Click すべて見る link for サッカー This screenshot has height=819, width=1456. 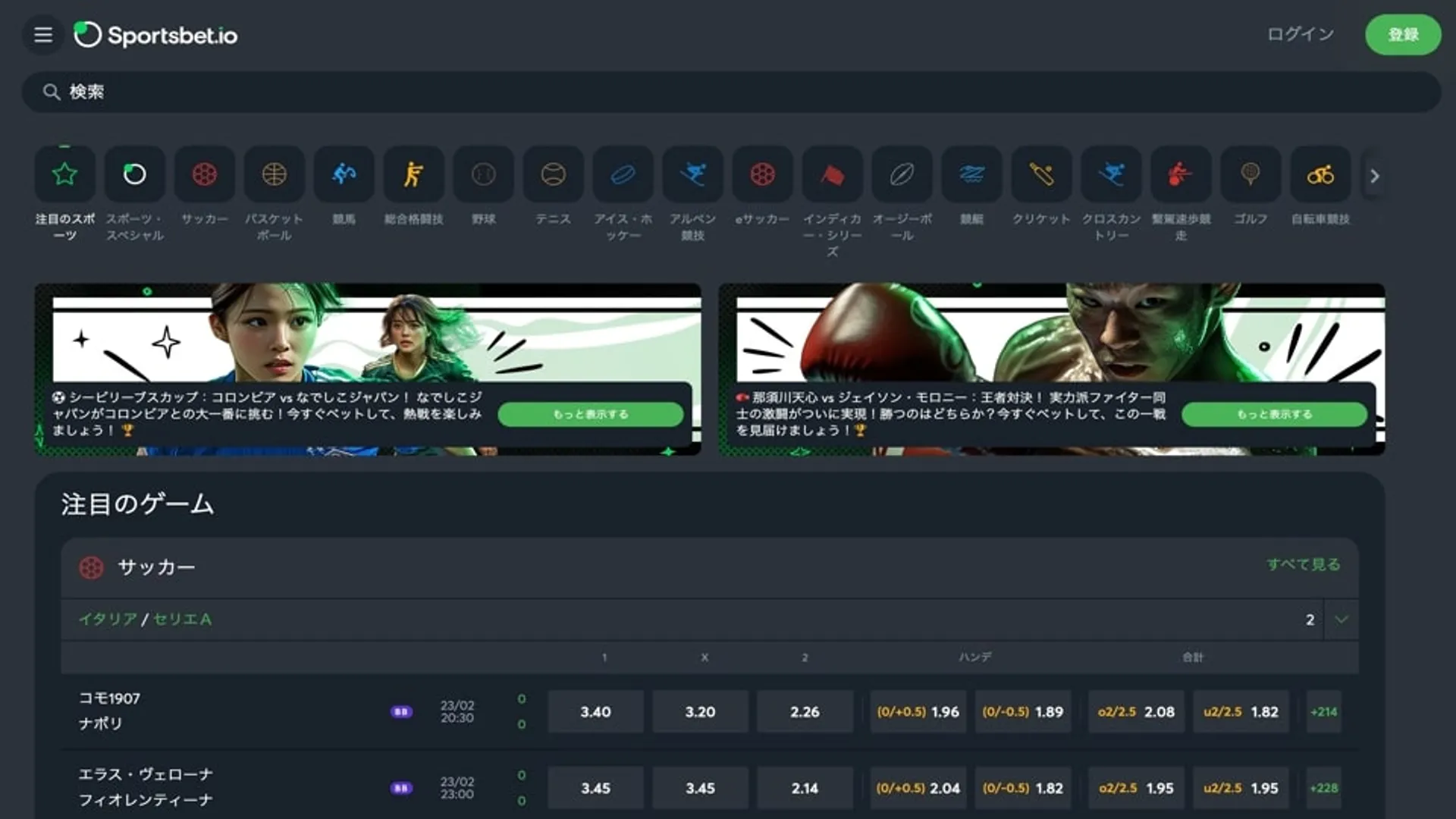tap(1304, 564)
